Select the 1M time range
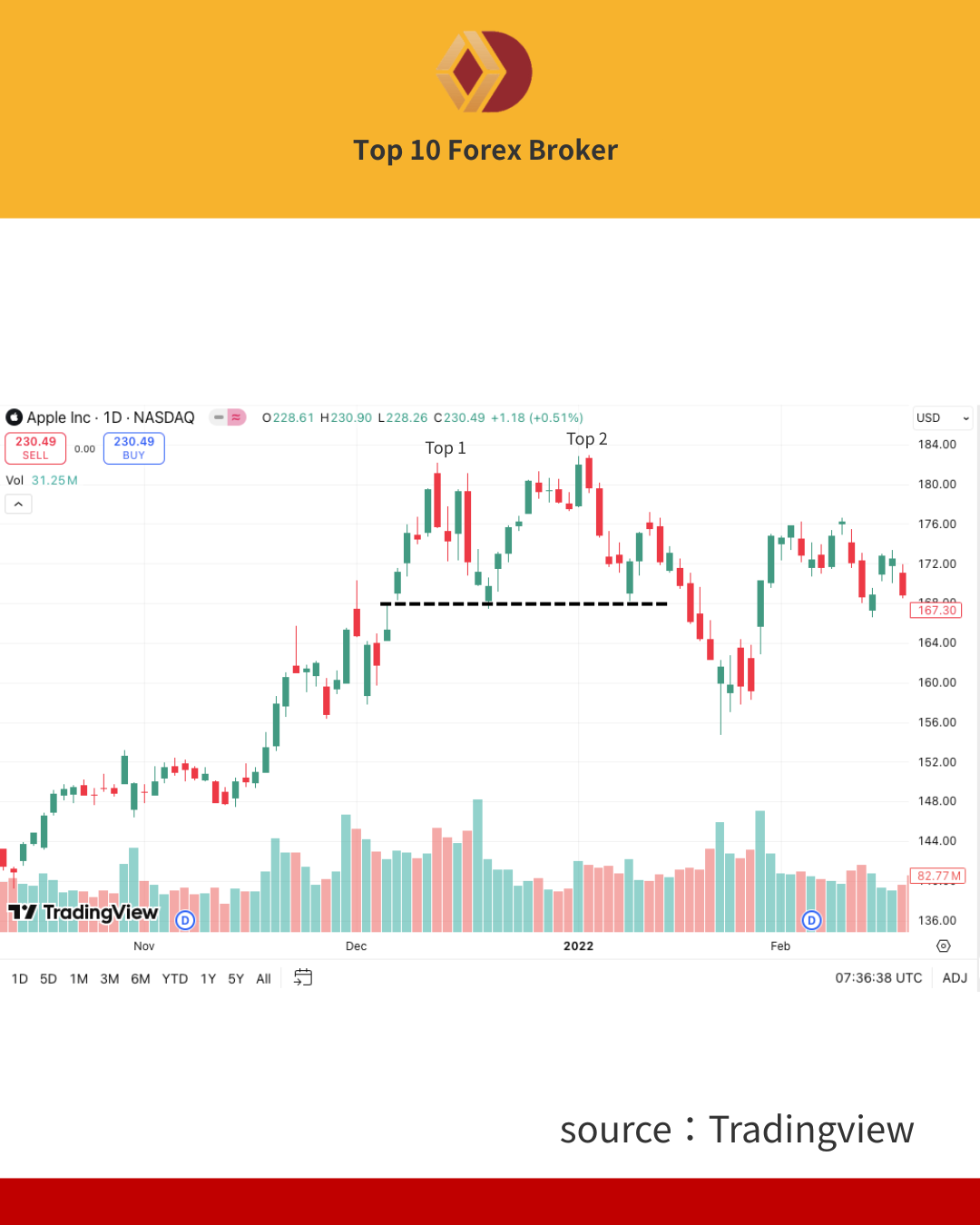The image size is (980, 1225). 79,978
